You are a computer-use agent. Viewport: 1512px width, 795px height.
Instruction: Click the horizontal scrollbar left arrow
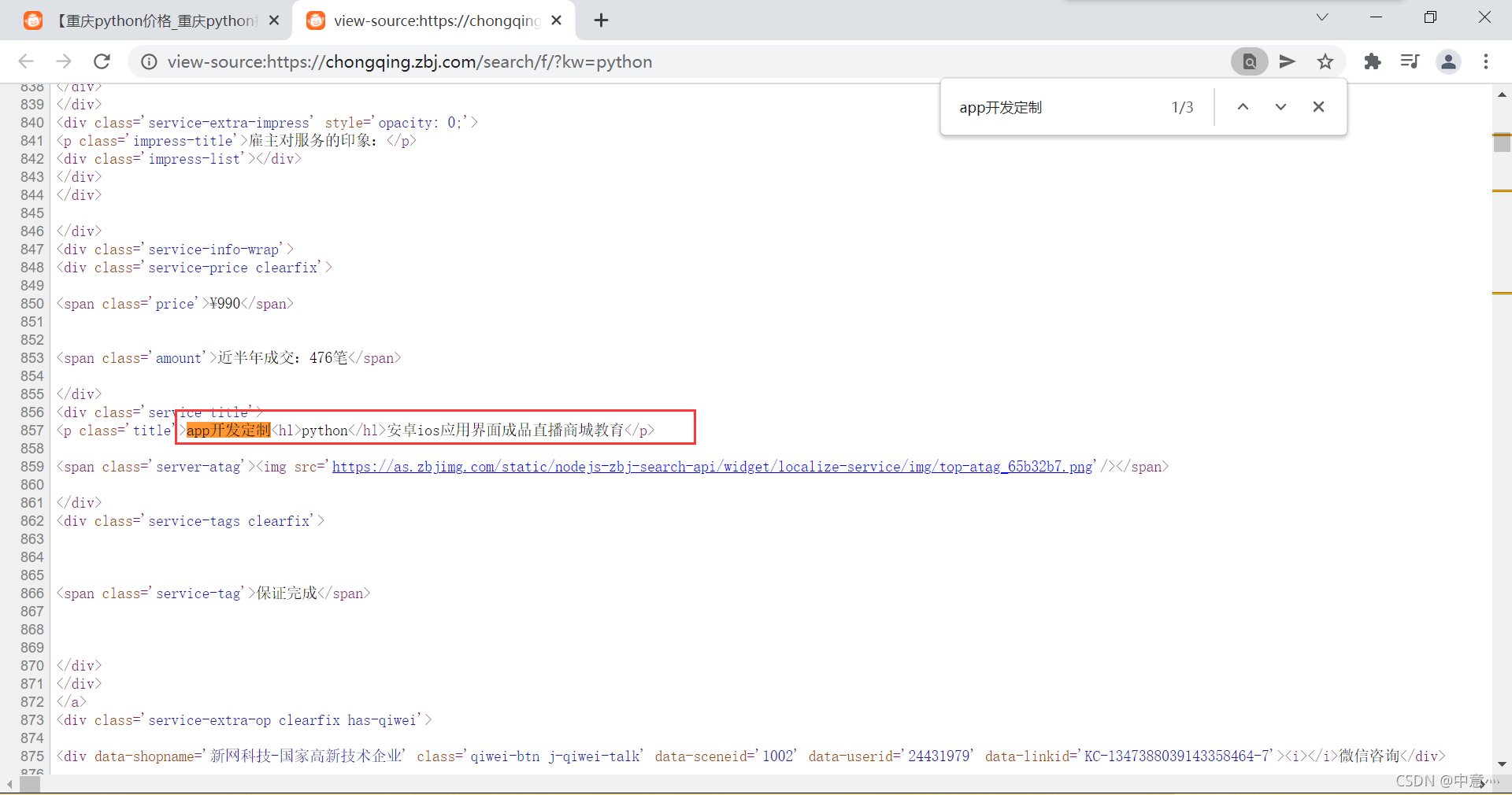9,784
